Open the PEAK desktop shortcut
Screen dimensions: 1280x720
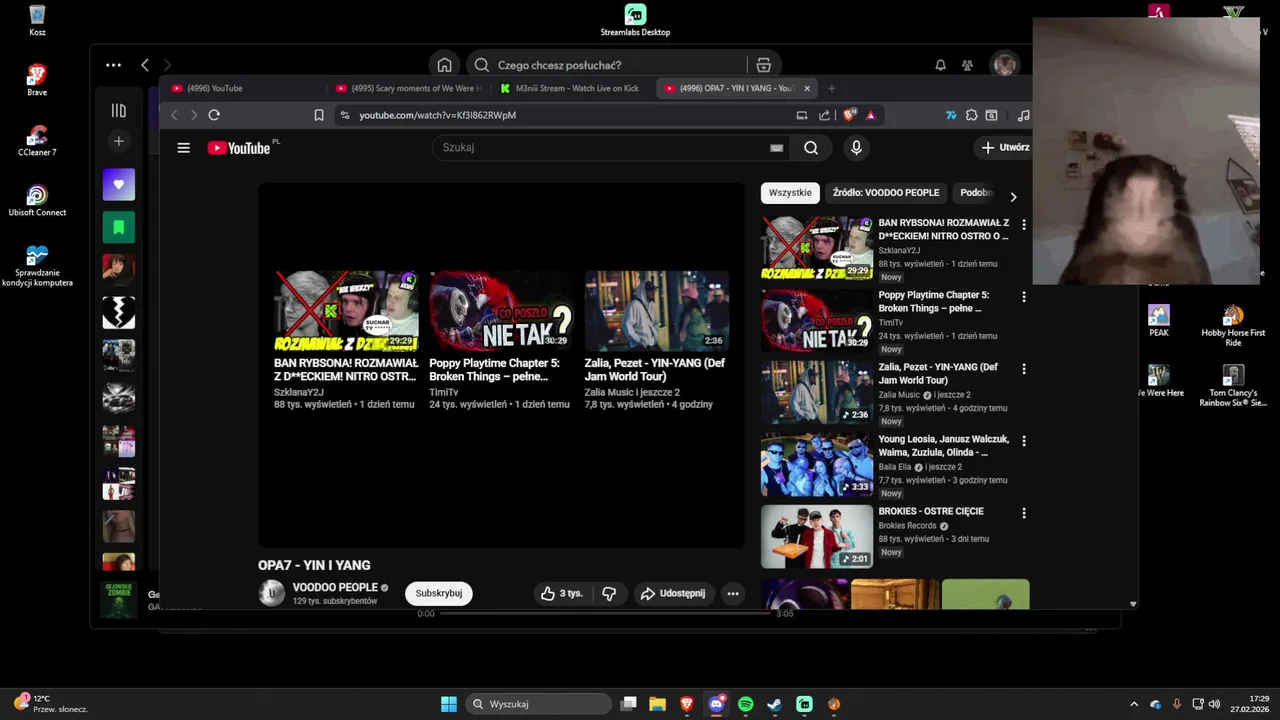1159,321
